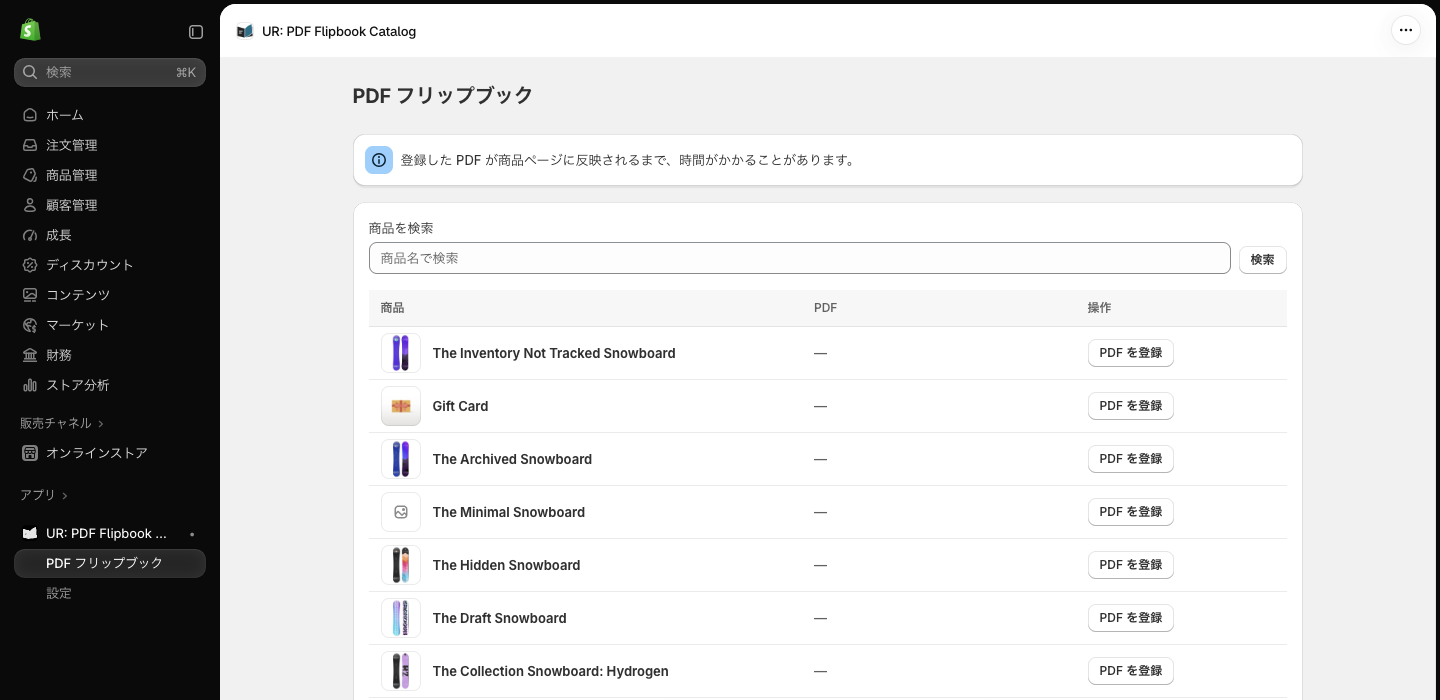
Task: Click The Minimal Snowboard placeholder image icon
Action: coord(401,512)
